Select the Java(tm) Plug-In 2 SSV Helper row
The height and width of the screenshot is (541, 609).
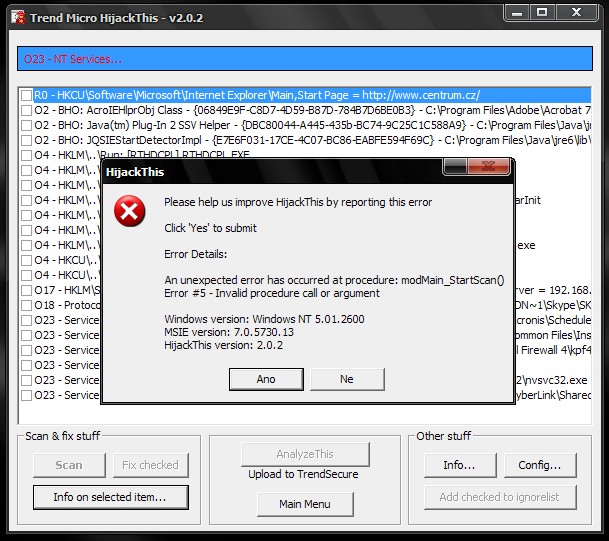[x=312, y=125]
